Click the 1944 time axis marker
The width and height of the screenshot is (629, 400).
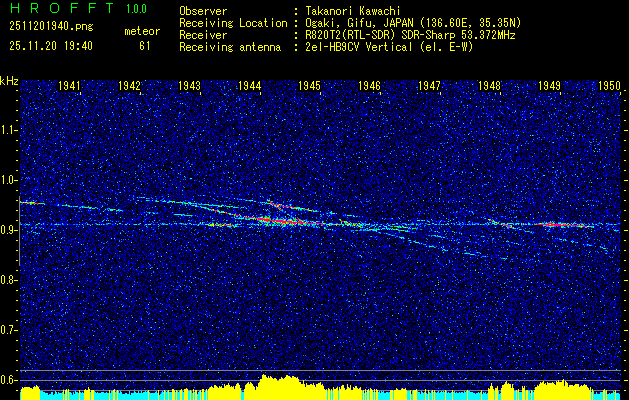[x=249, y=86]
